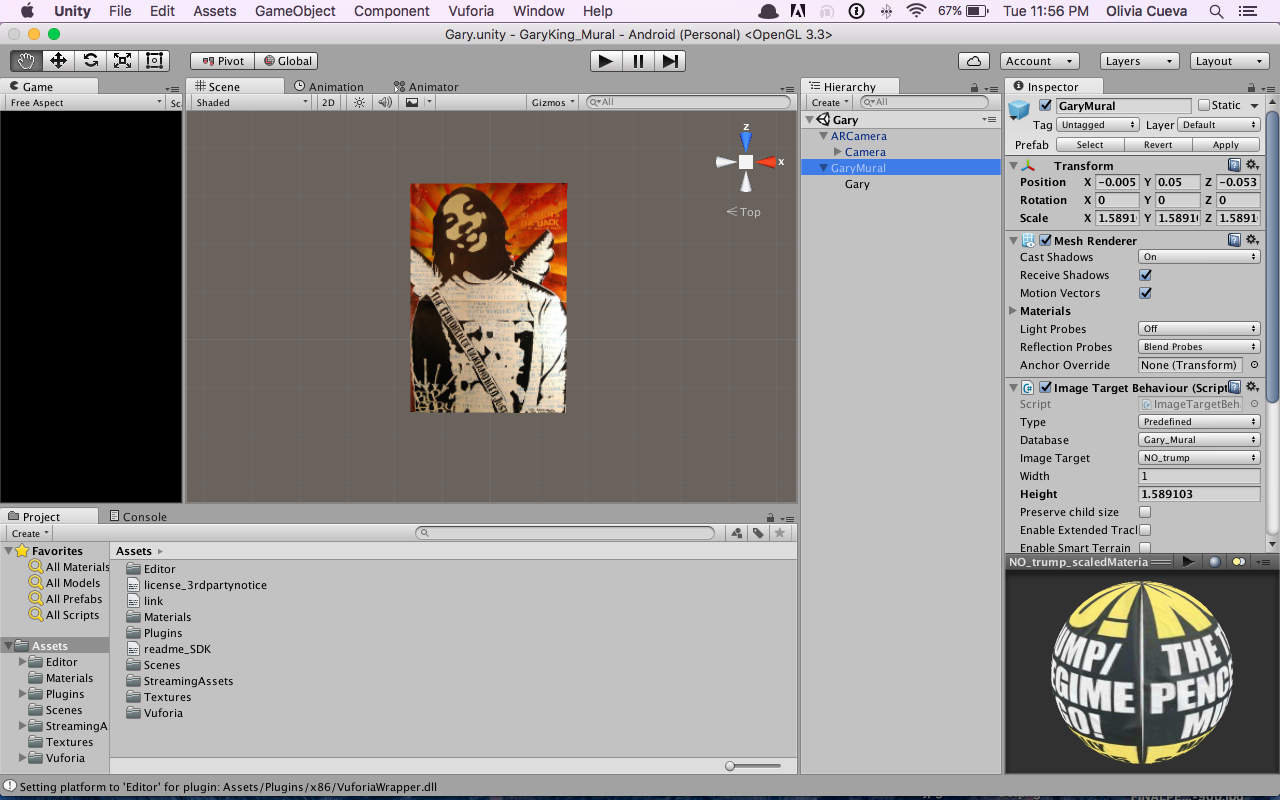Image resolution: width=1280 pixels, height=800 pixels.
Task: Disable the Mesh Renderer component checkbox
Action: (x=1045, y=240)
